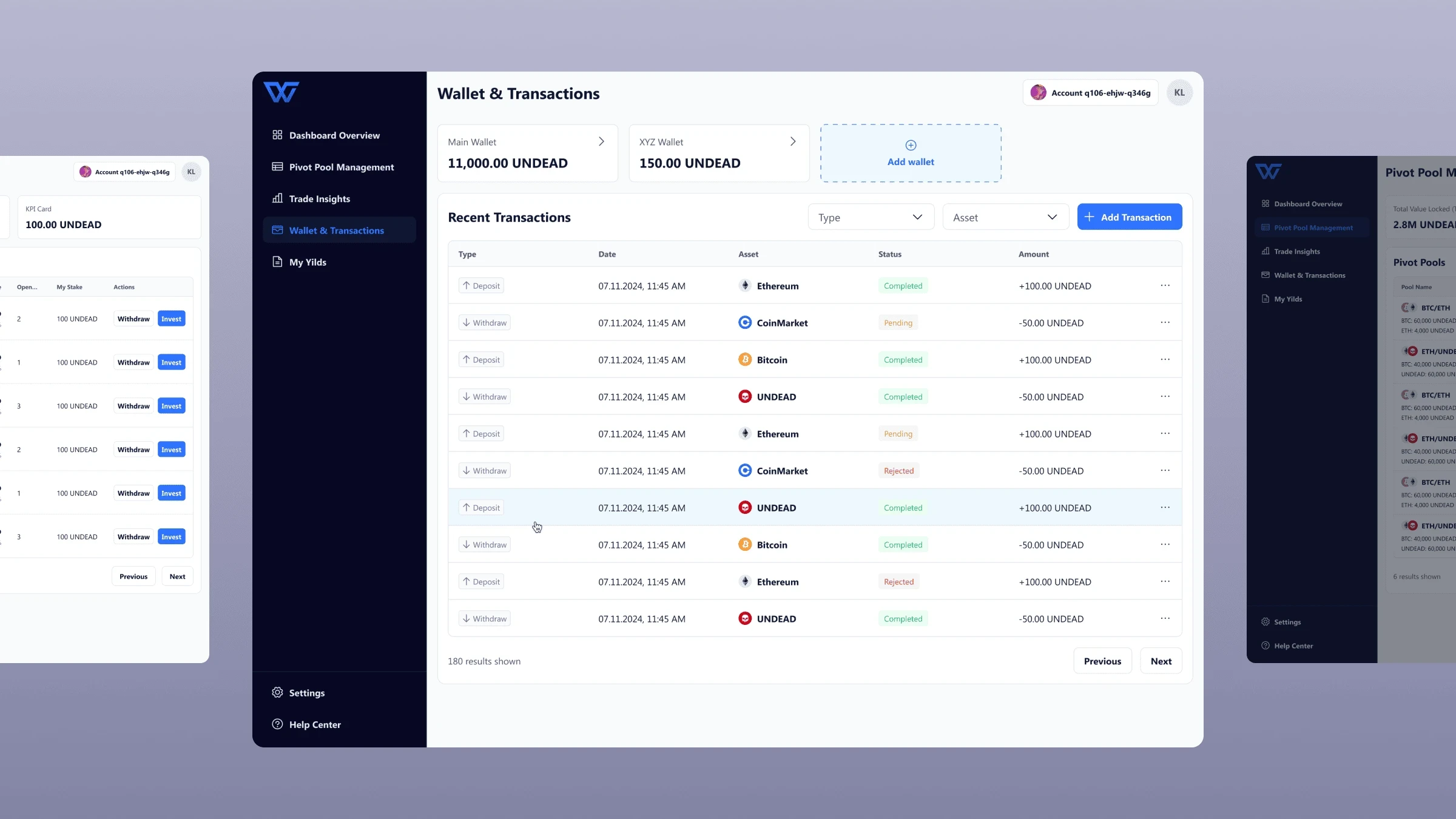Viewport: 1456px width, 819px height.
Task: Click the Help Center question mark icon
Action: [277, 724]
